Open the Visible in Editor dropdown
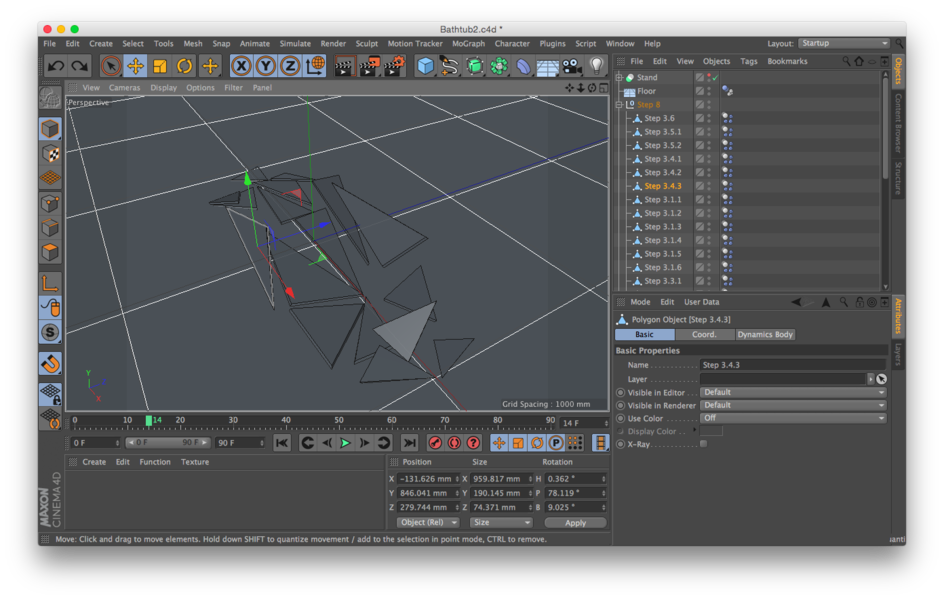Image resolution: width=944 pixels, height=600 pixels. tap(793, 392)
